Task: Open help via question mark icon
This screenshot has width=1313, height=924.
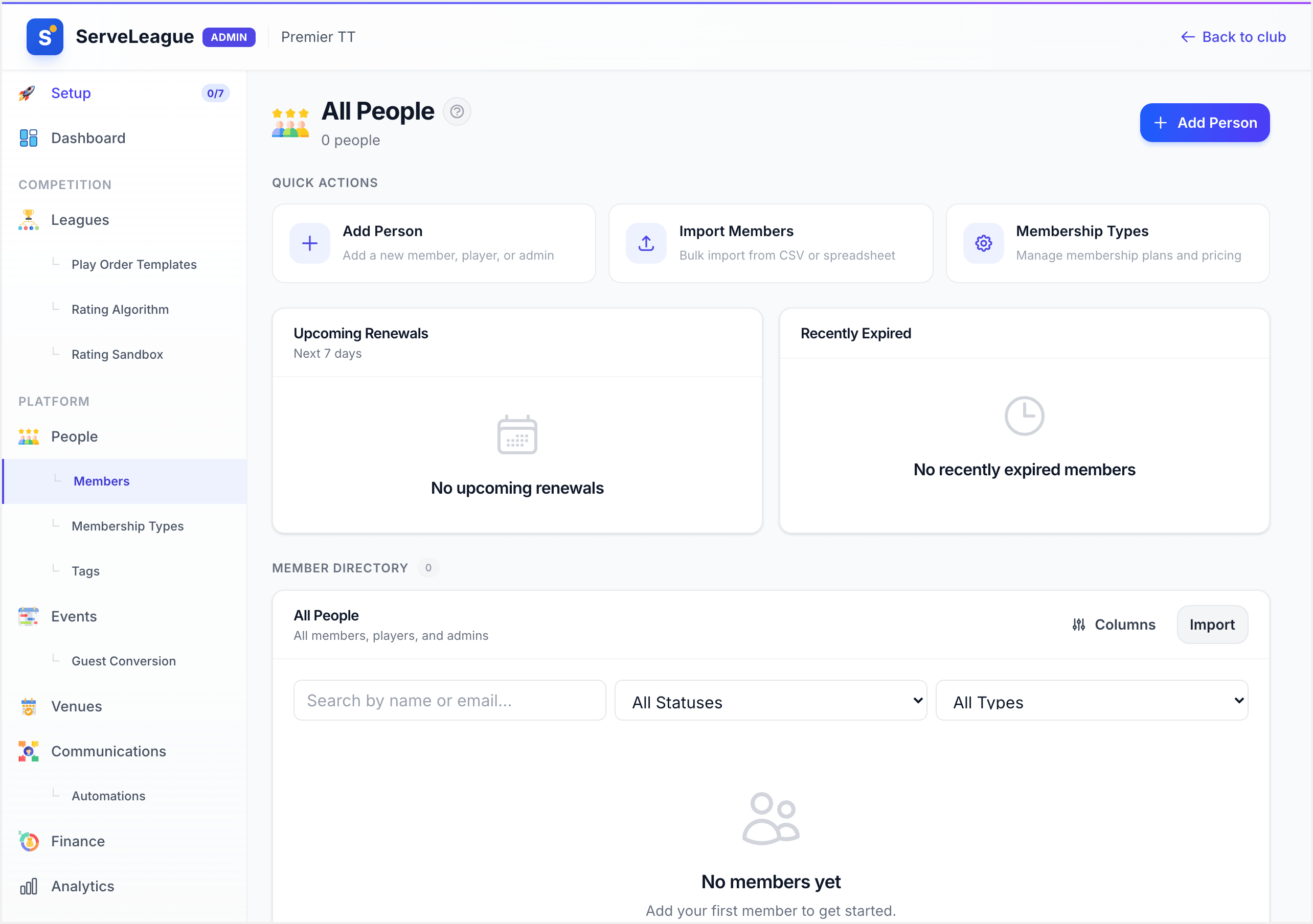Action: point(457,111)
